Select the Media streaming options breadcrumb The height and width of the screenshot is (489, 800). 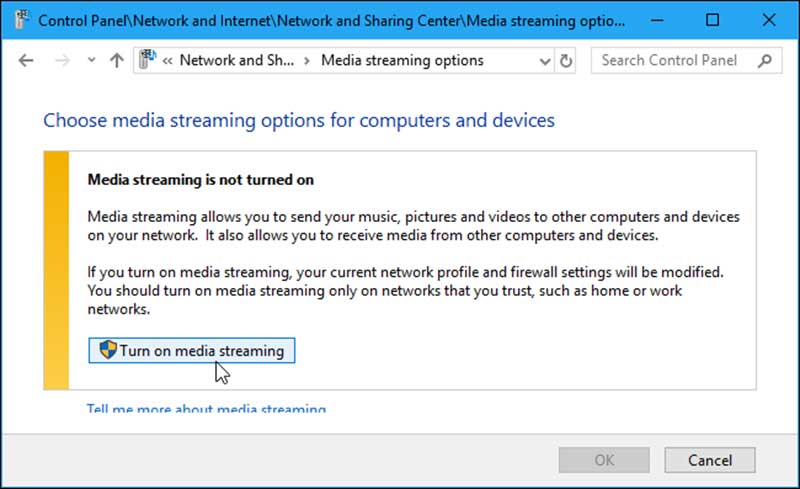point(402,61)
